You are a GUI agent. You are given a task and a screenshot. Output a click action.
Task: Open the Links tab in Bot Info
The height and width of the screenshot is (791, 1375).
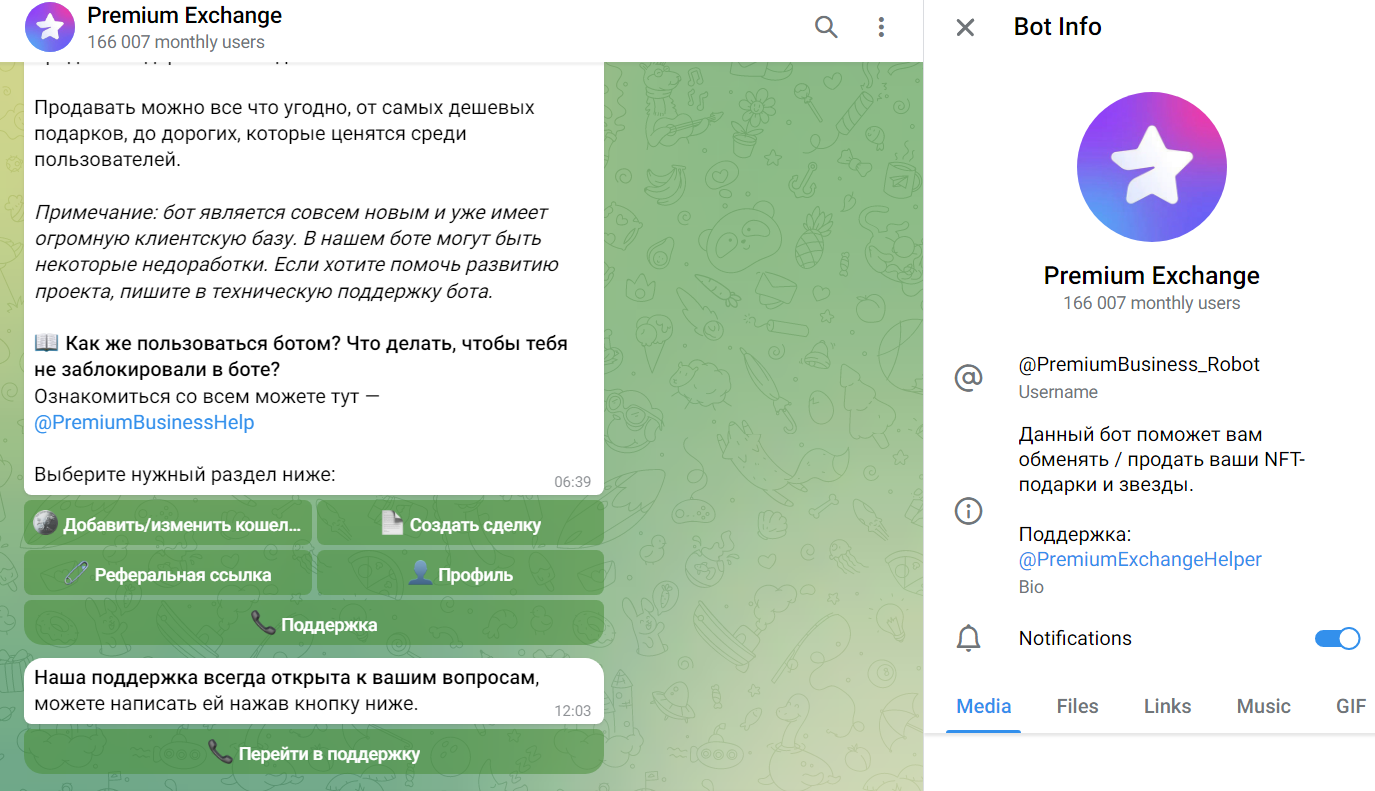[x=1167, y=706]
